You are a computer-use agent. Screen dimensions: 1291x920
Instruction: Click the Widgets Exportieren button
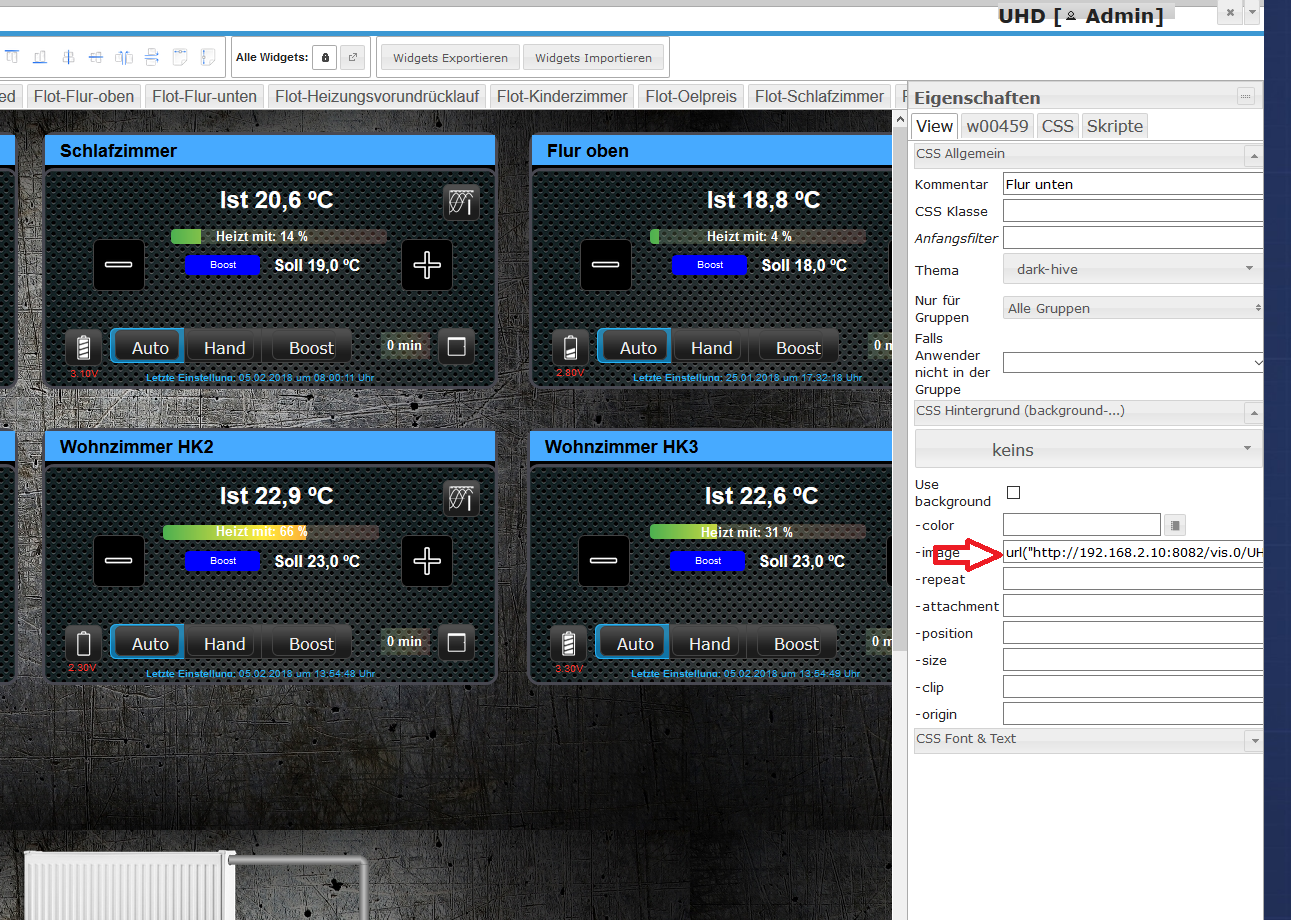[450, 58]
